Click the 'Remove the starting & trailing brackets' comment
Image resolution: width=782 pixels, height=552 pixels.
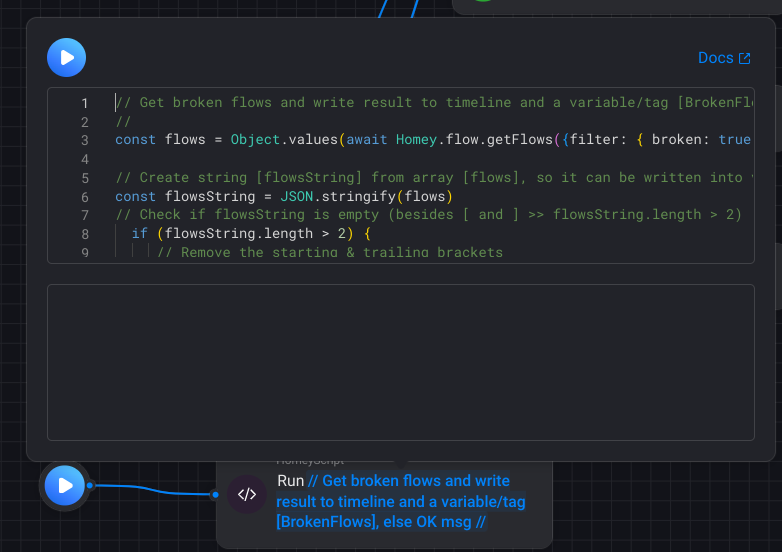click(x=330, y=252)
